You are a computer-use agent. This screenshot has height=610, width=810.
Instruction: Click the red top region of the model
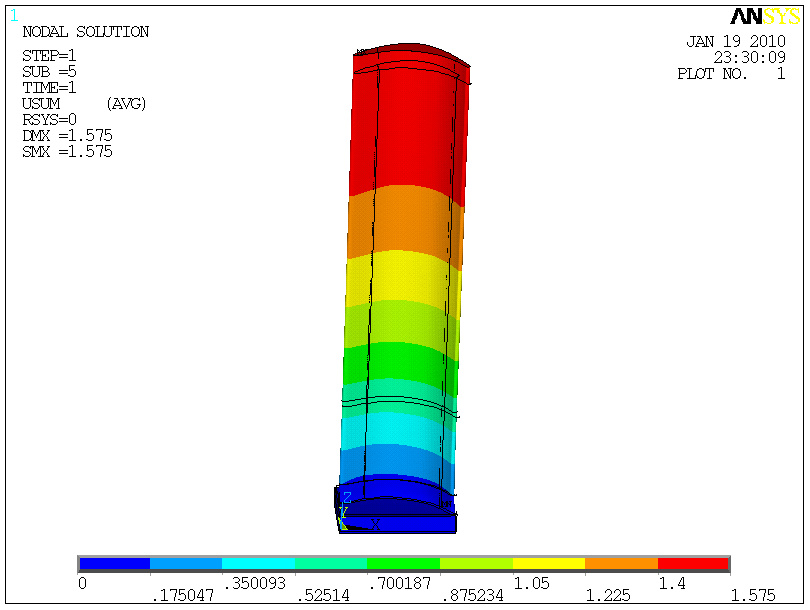pyautogui.click(x=408, y=124)
